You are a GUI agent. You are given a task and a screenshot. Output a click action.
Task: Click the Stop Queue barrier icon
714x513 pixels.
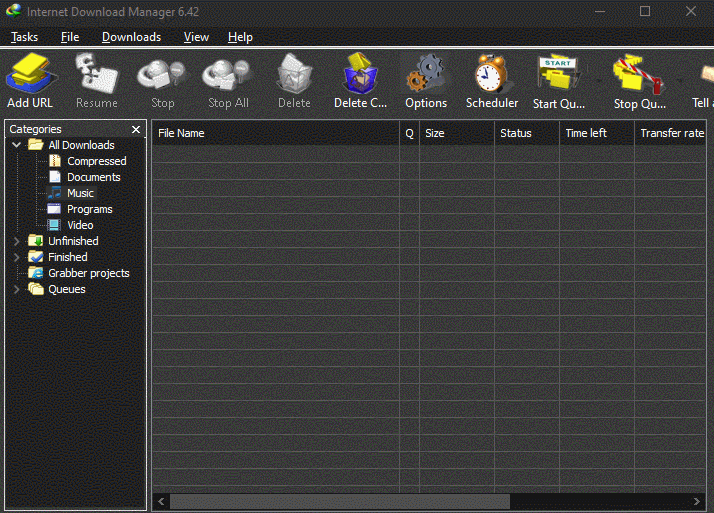click(637, 73)
